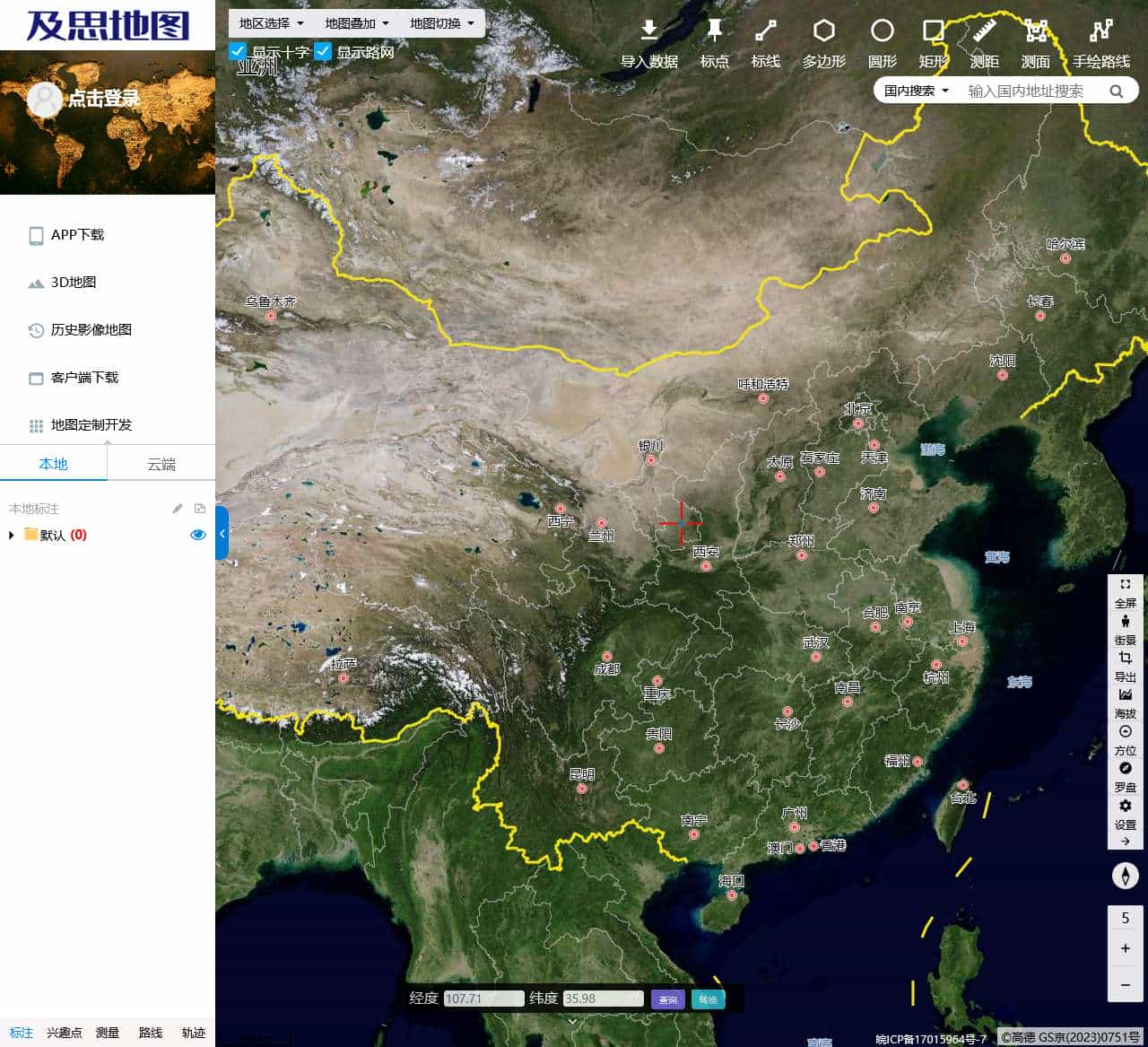Viewport: 1148px width, 1047px height.
Task: Select the 矩形 rectangle tool
Action: 933,42
